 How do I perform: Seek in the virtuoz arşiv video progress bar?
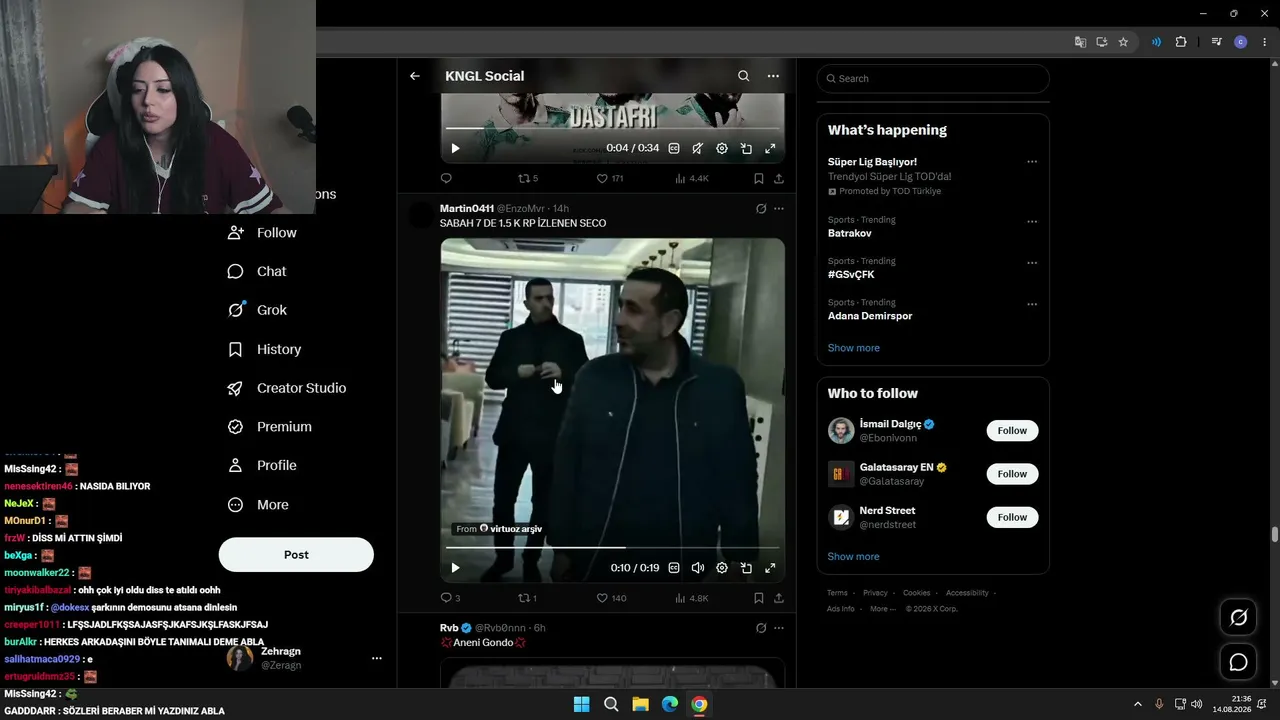point(612,547)
